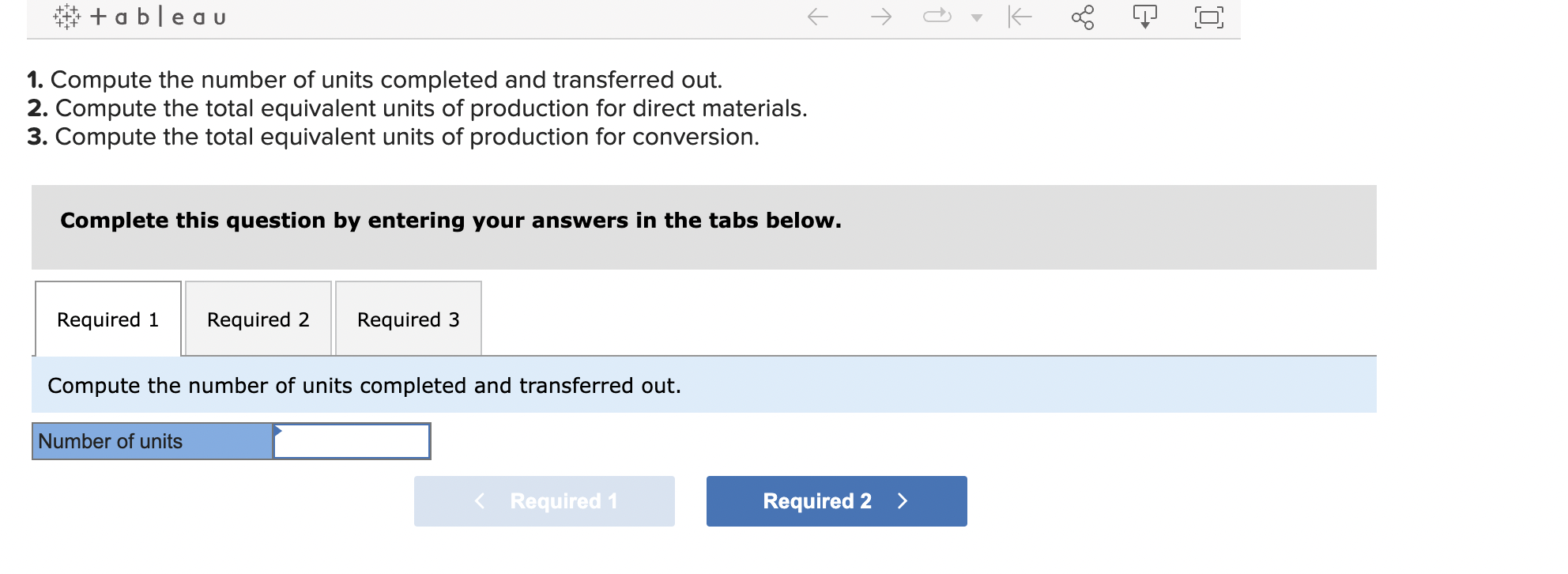This screenshot has width=1568, height=574.
Task: Click the Number of units label cell
Action: pos(153,442)
